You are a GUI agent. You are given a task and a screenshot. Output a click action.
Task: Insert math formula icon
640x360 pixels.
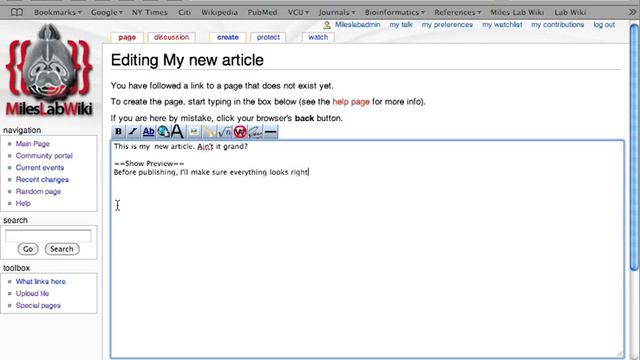coord(224,132)
